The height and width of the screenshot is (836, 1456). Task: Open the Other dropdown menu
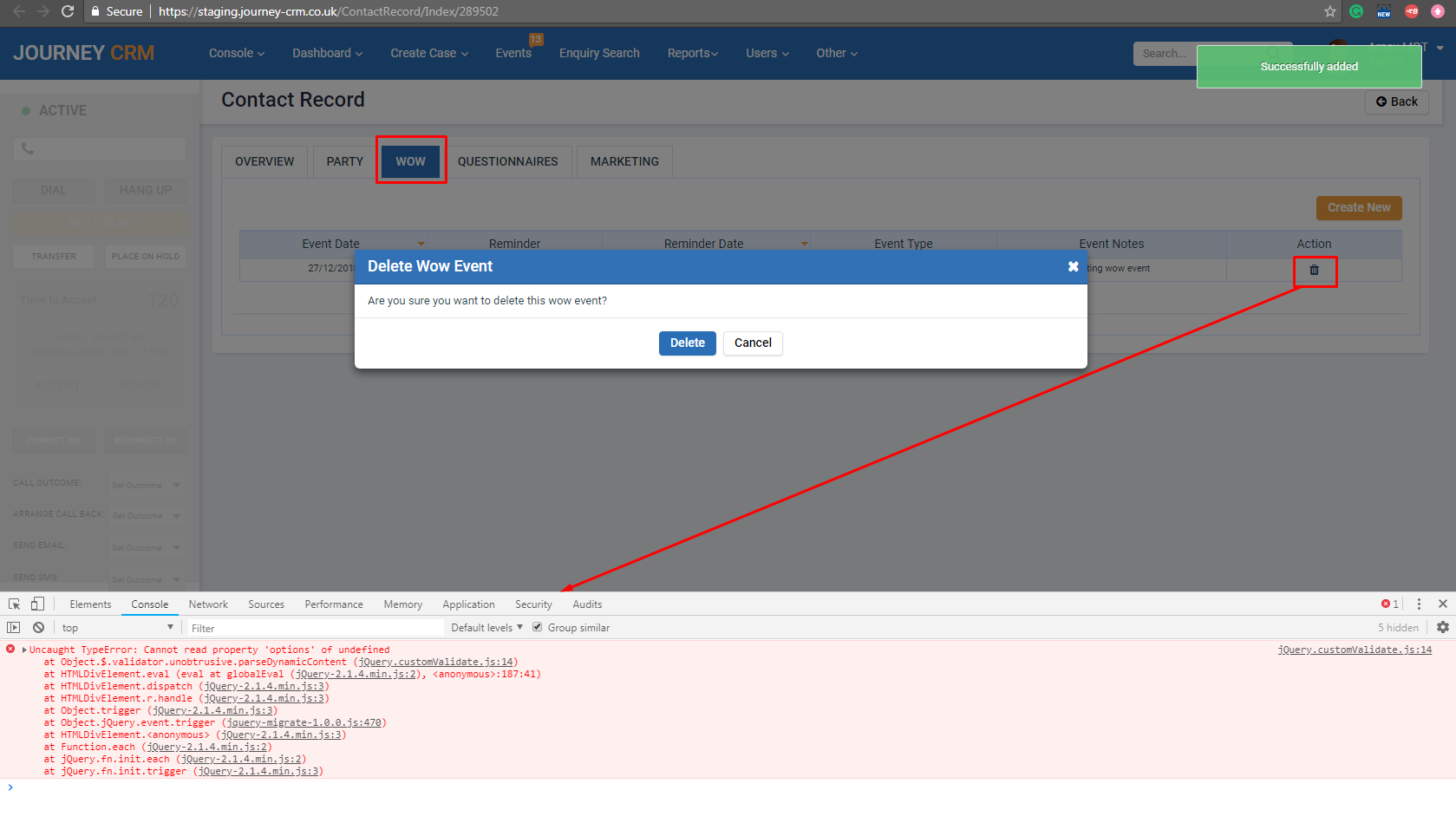point(837,53)
